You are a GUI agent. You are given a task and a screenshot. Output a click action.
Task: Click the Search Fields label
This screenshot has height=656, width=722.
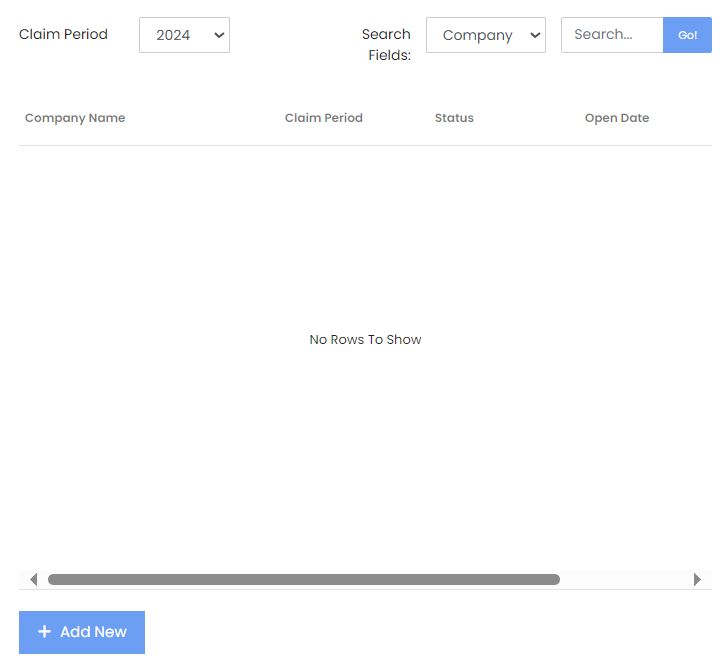point(387,45)
